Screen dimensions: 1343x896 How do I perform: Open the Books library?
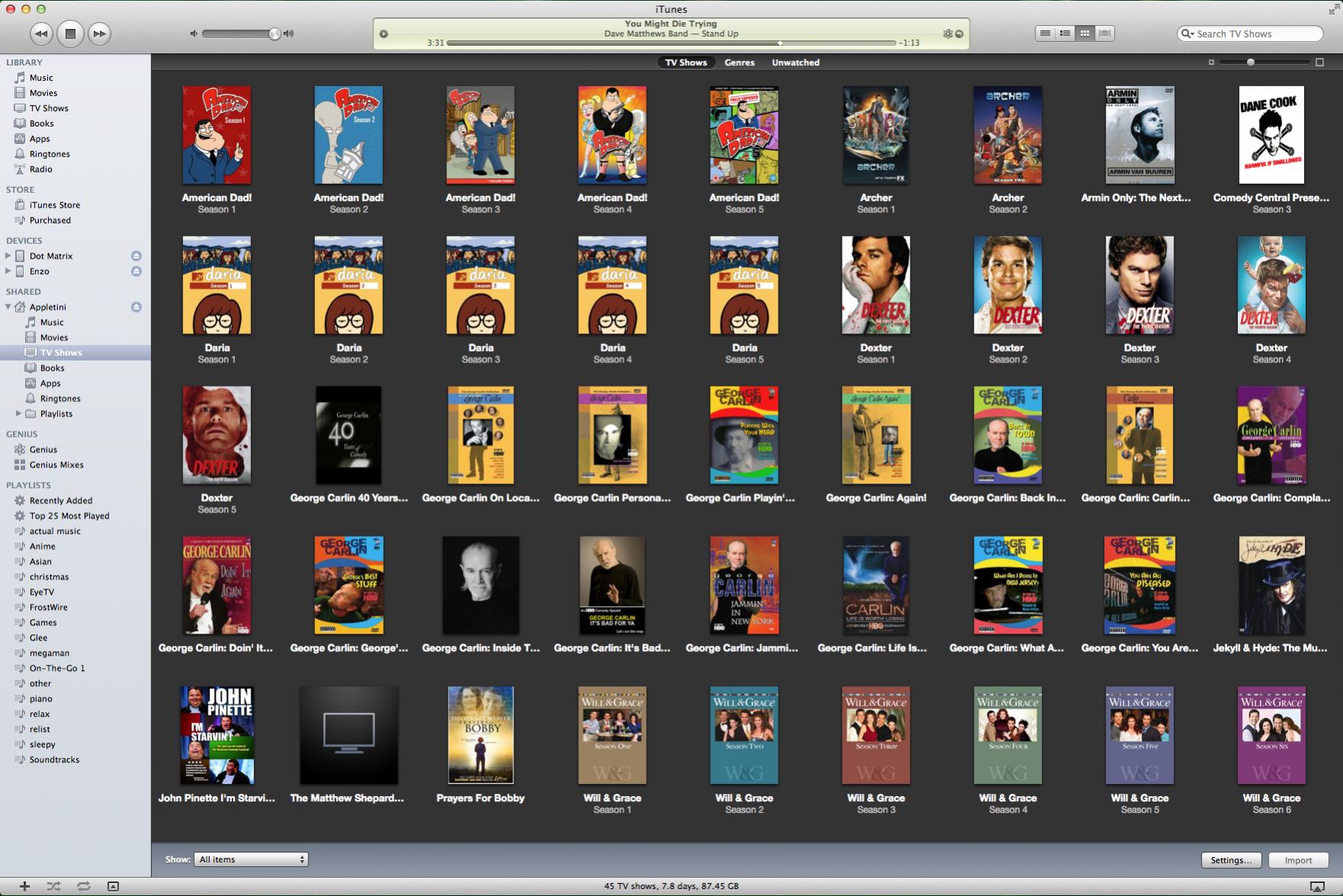[41, 124]
